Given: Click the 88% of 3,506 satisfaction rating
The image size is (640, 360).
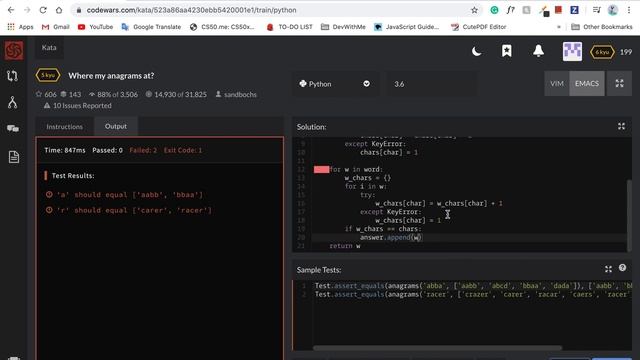Looking at the screenshot, I should coord(113,94).
